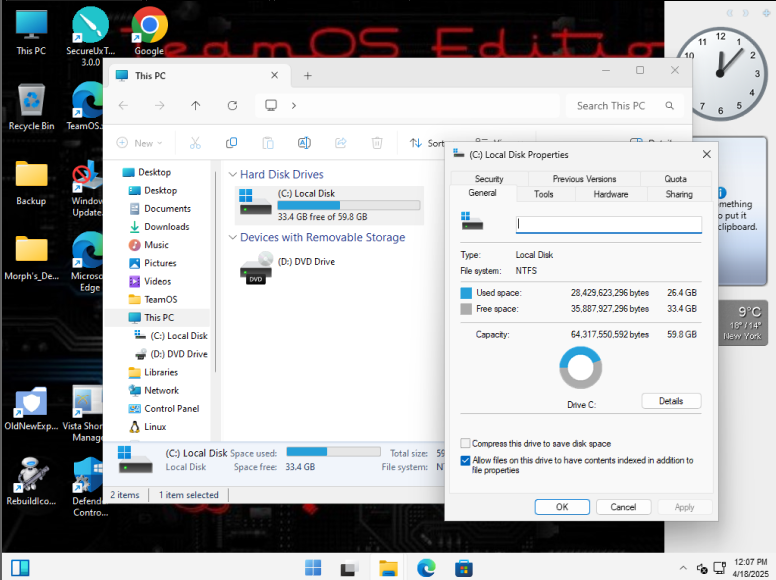Open the Sort dropdown in toolbar
This screenshot has height=580, width=776.
427,143
